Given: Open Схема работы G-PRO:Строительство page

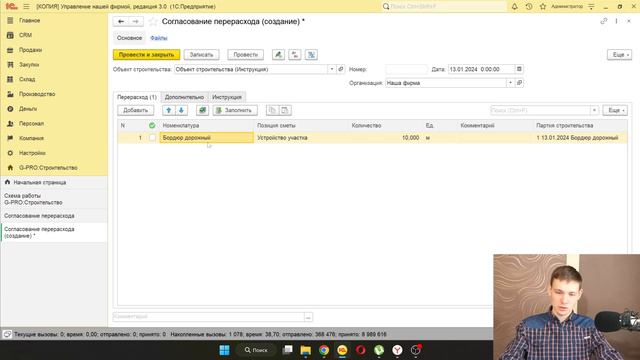Looking at the screenshot, I should [x=54, y=199].
